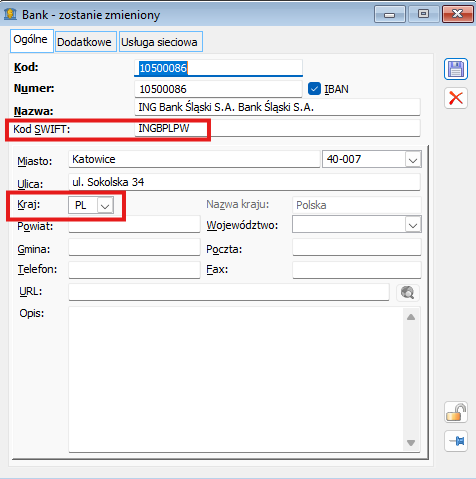Maximize the Bank window
The height and width of the screenshot is (479, 476).
[x=423, y=14]
